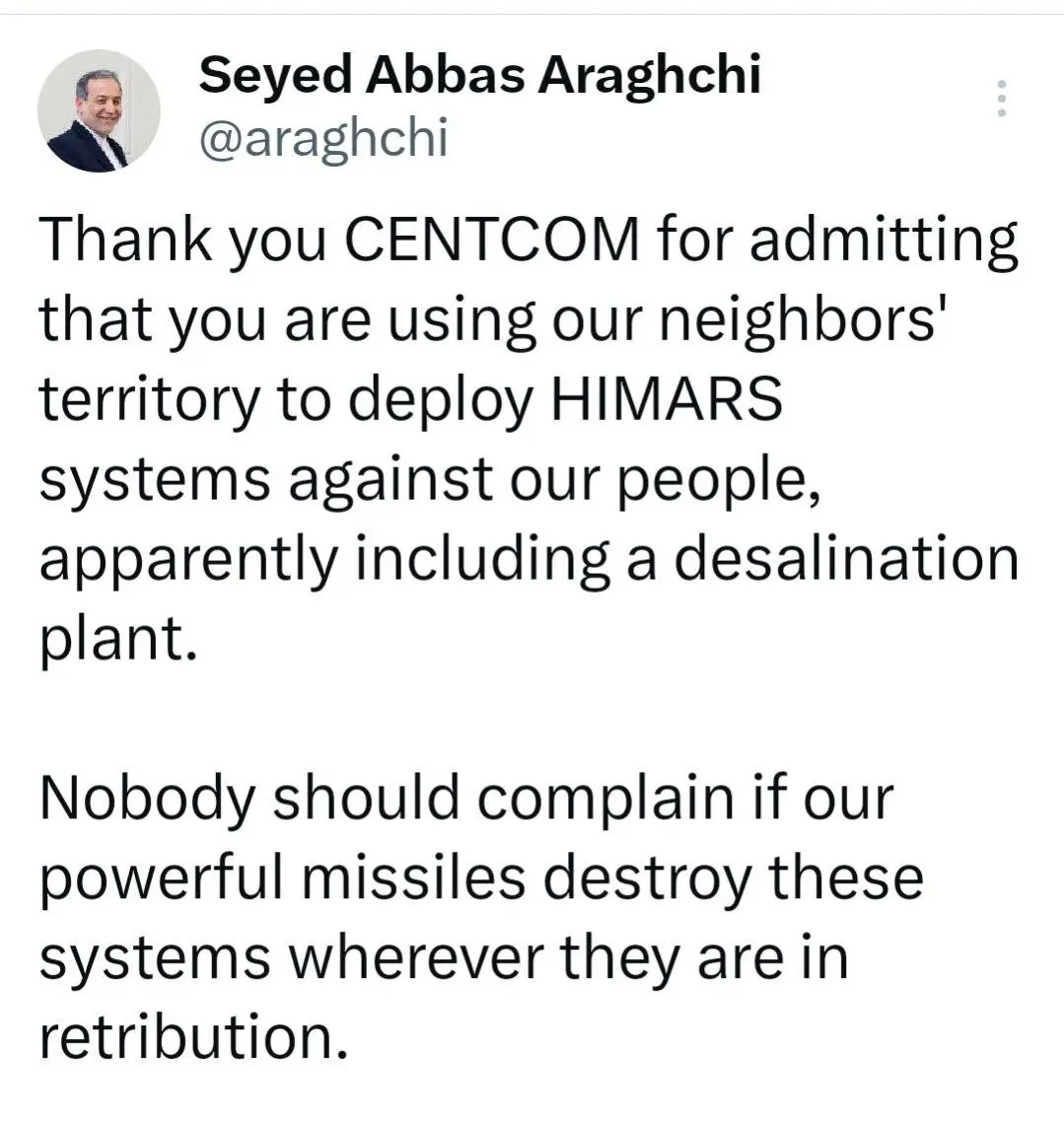1064x1122 pixels.
Task: Select the word desalination in the tweet
Action: (x=846, y=560)
